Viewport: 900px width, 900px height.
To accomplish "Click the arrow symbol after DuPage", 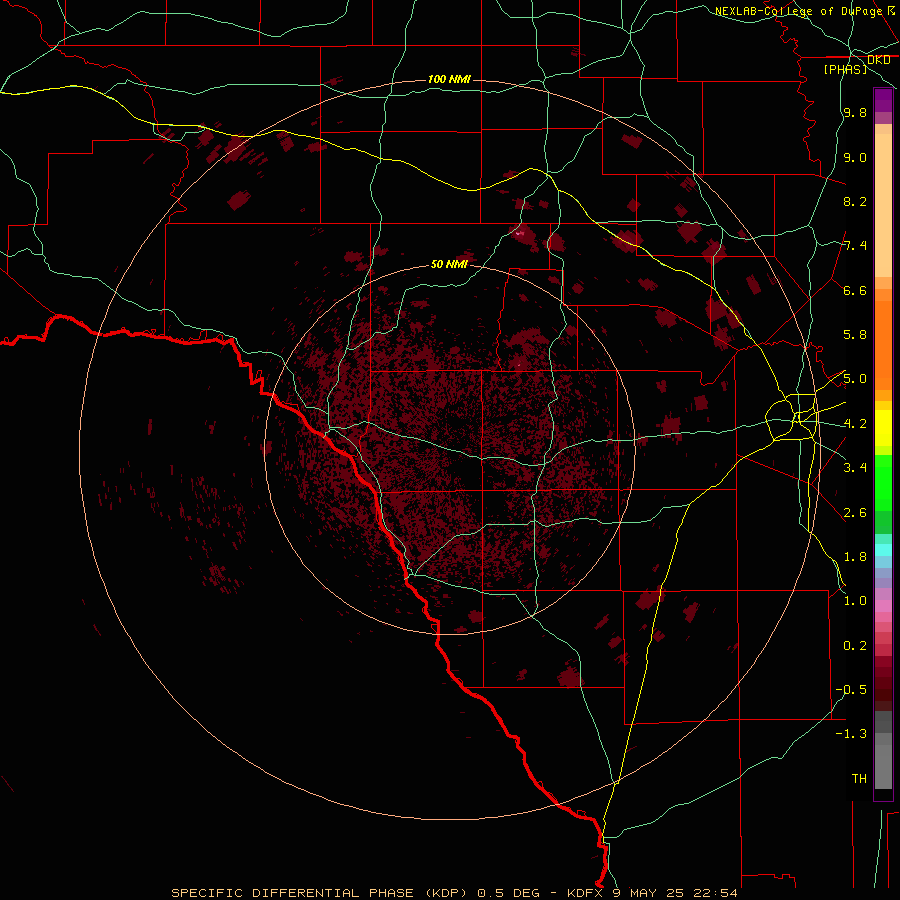I will tap(891, 10).
